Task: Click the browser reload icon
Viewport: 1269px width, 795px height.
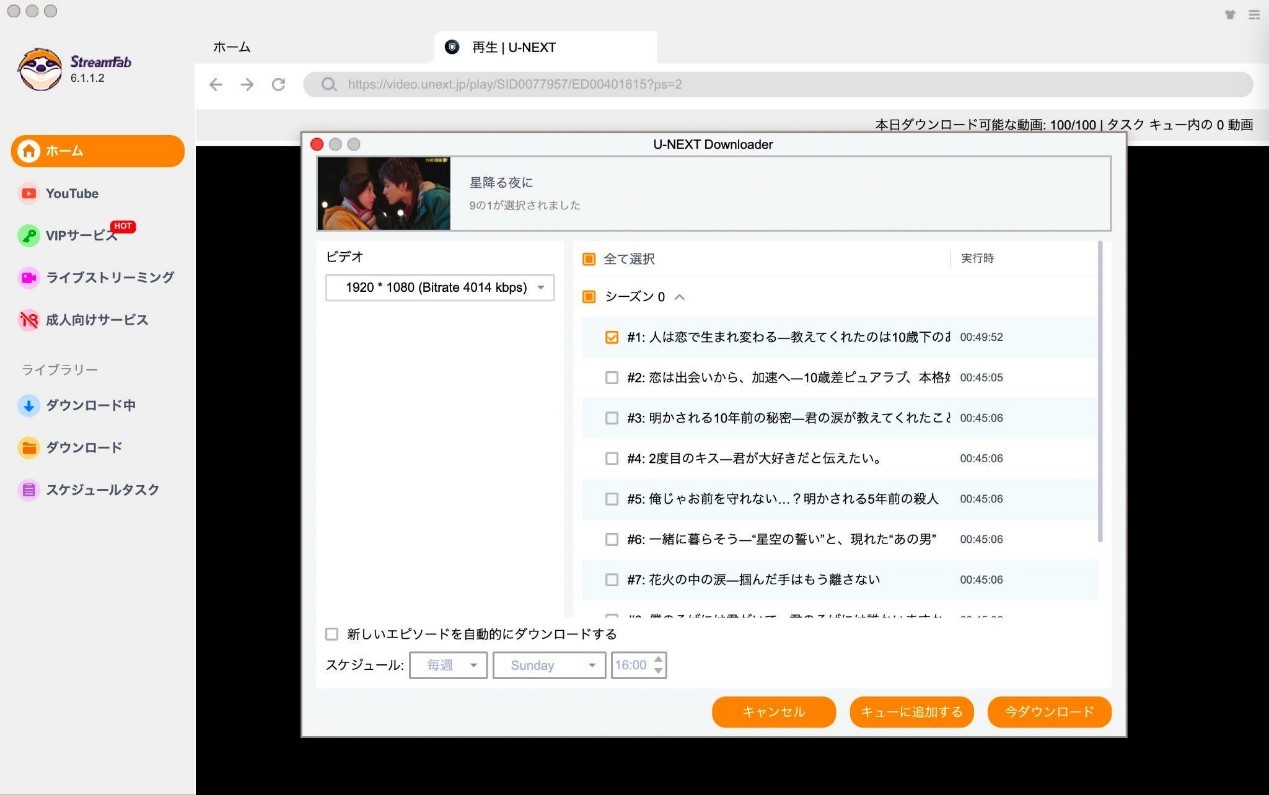Action: point(278,84)
